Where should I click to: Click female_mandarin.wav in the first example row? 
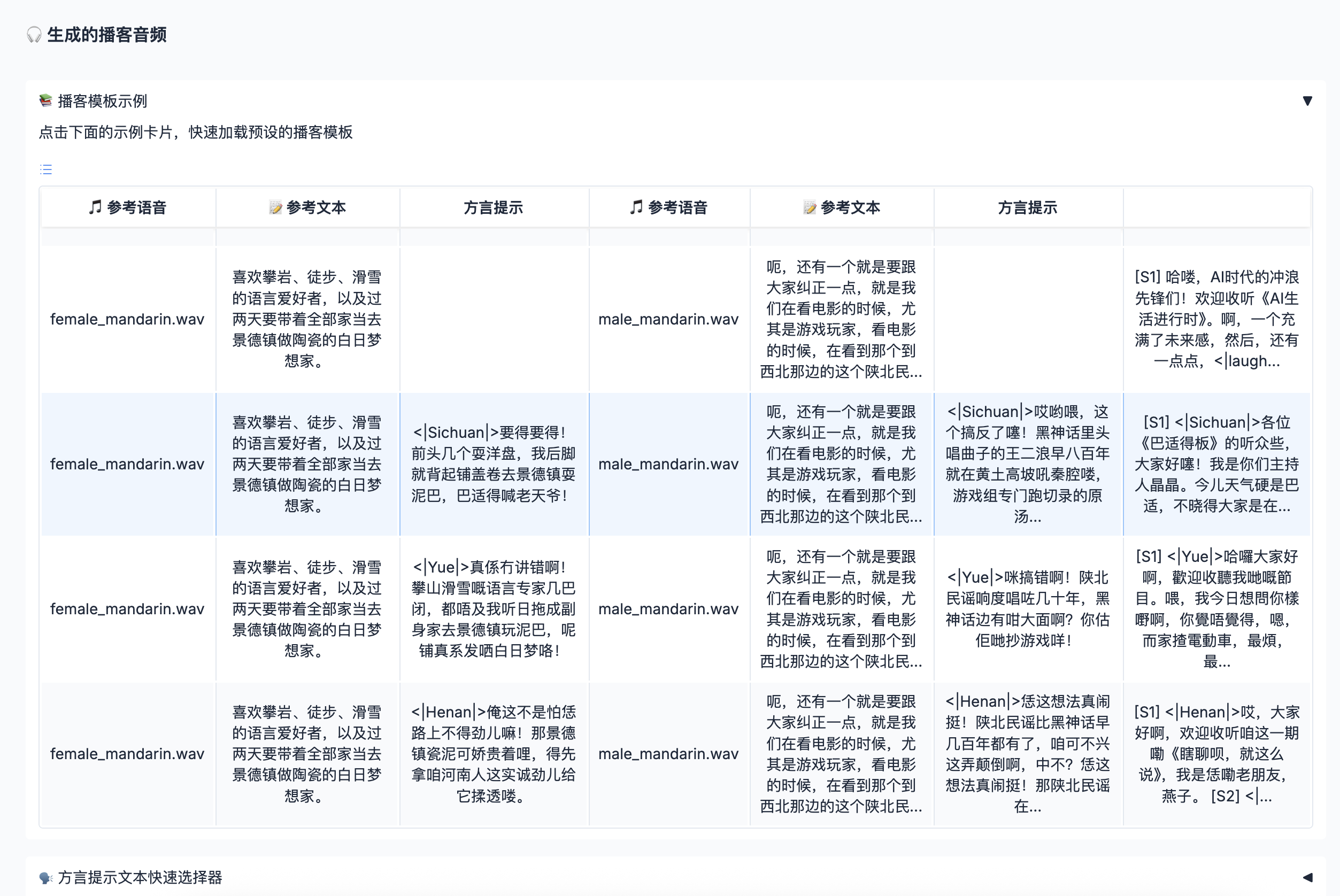tap(127, 319)
